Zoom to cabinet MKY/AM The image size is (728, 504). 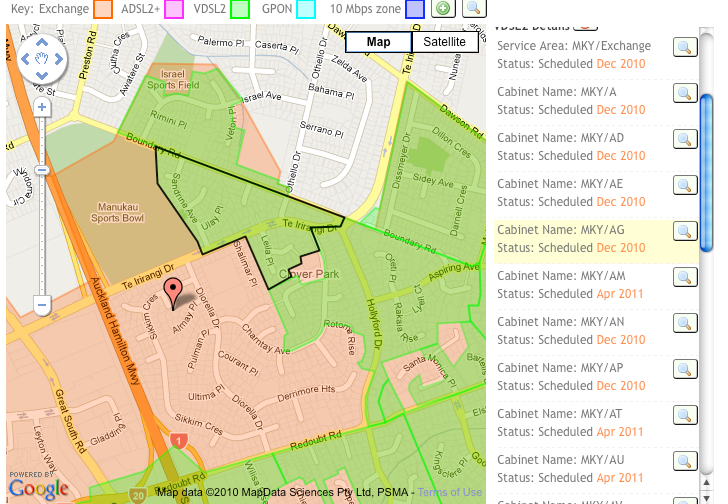[685, 277]
